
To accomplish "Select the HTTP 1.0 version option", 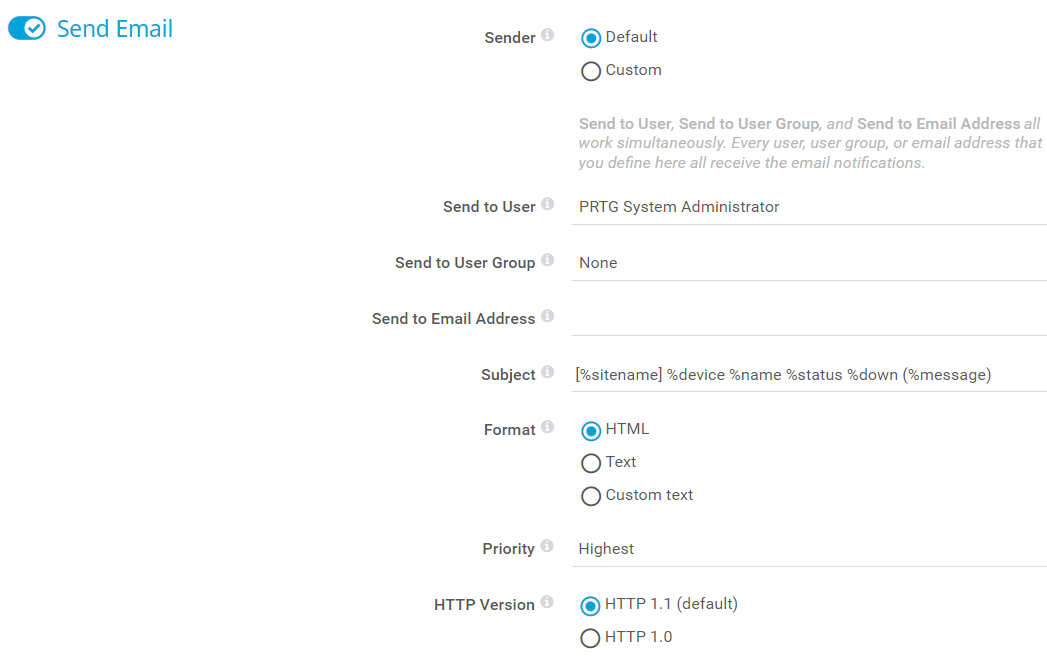I will pos(591,638).
